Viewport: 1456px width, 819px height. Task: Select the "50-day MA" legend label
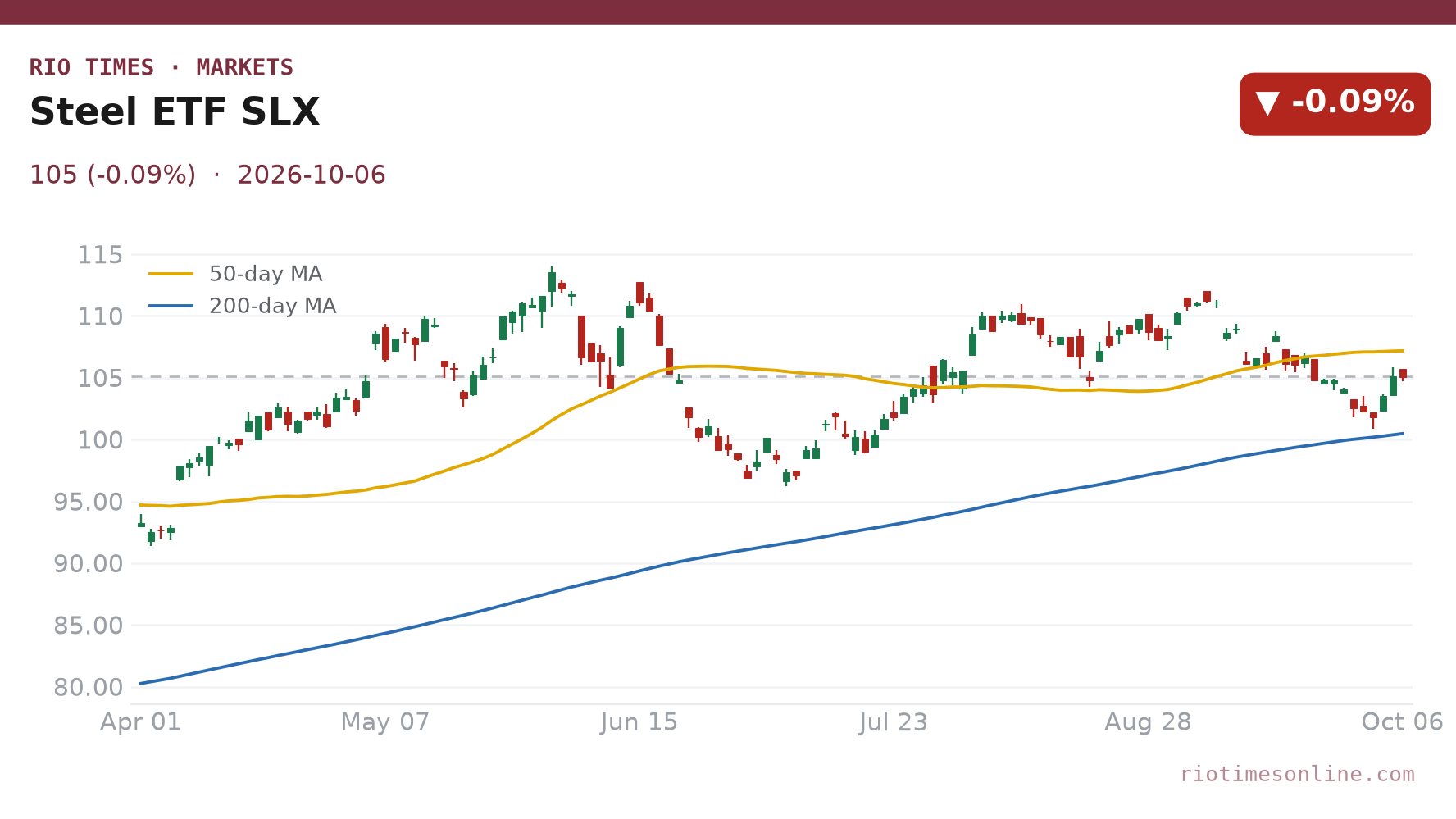[266, 274]
